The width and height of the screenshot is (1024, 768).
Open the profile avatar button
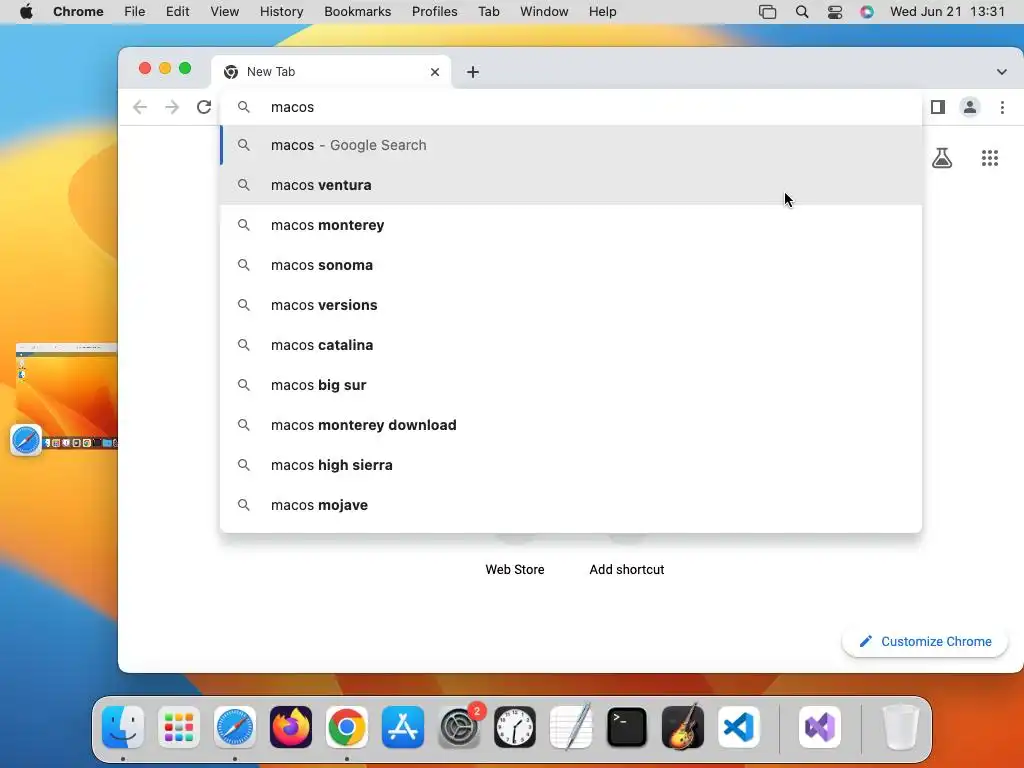970,107
